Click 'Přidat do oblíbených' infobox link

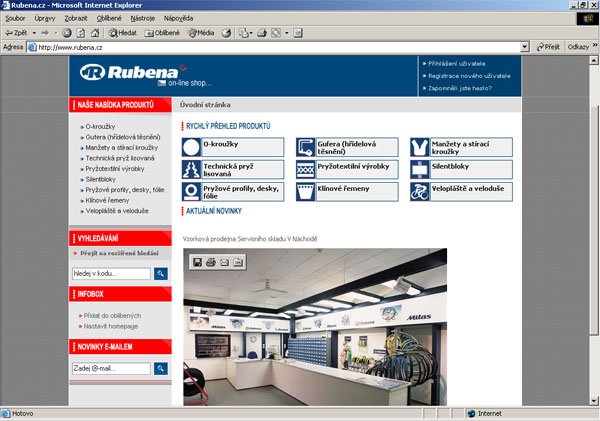pyautogui.click(x=112, y=315)
